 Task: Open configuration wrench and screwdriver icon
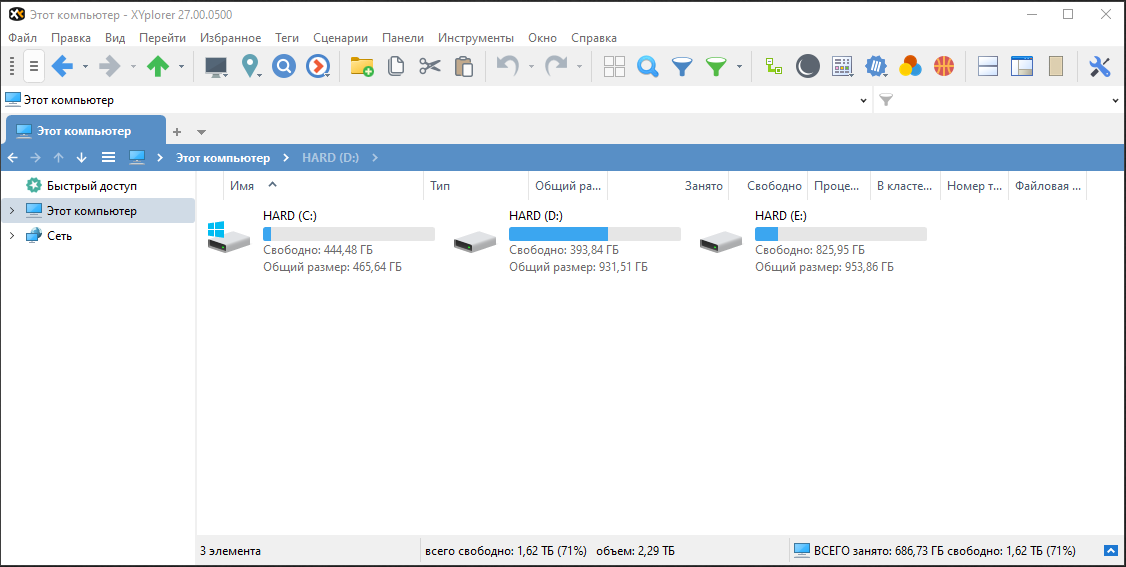tap(1099, 67)
